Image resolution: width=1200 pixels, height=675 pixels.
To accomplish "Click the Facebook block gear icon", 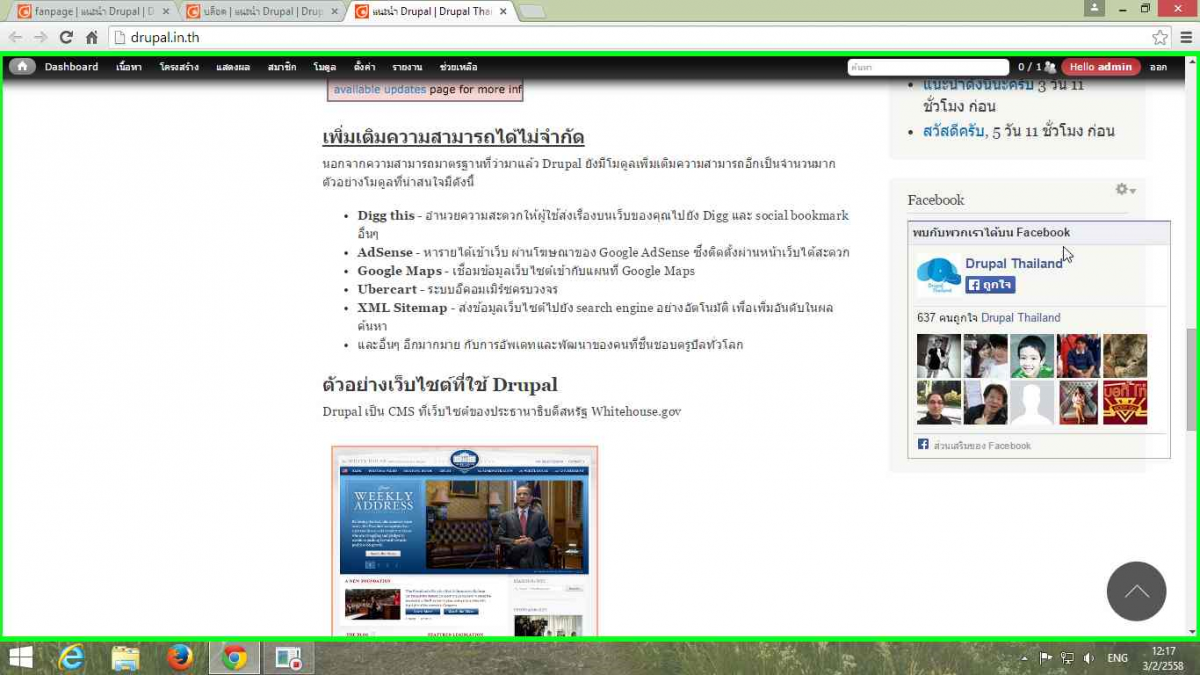I will (1125, 189).
